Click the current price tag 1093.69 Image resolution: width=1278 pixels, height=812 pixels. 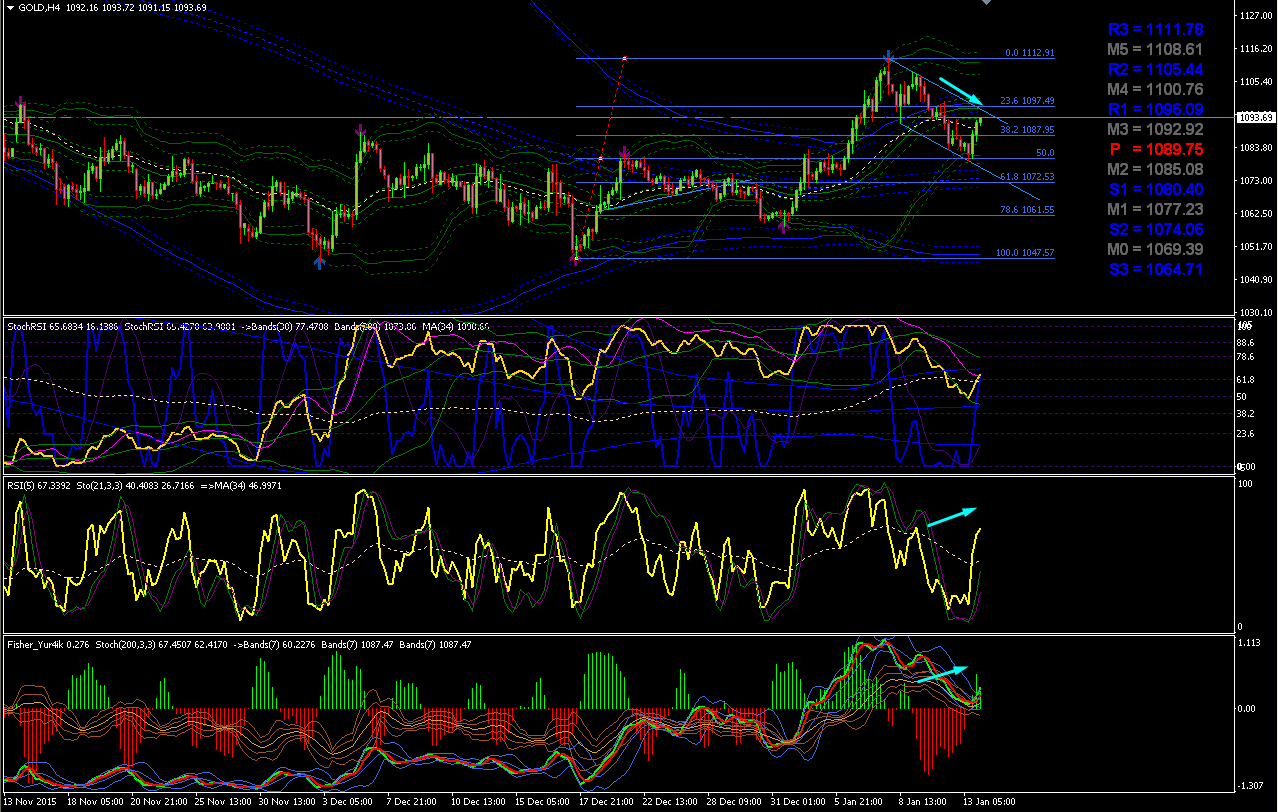(x=1255, y=118)
